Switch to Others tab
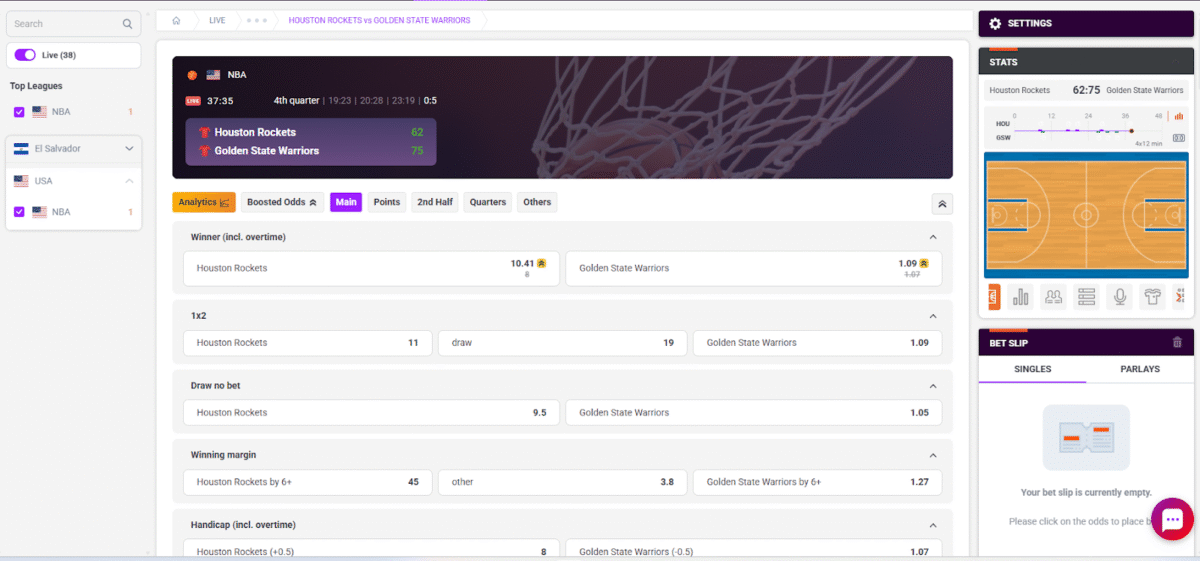 (537, 202)
